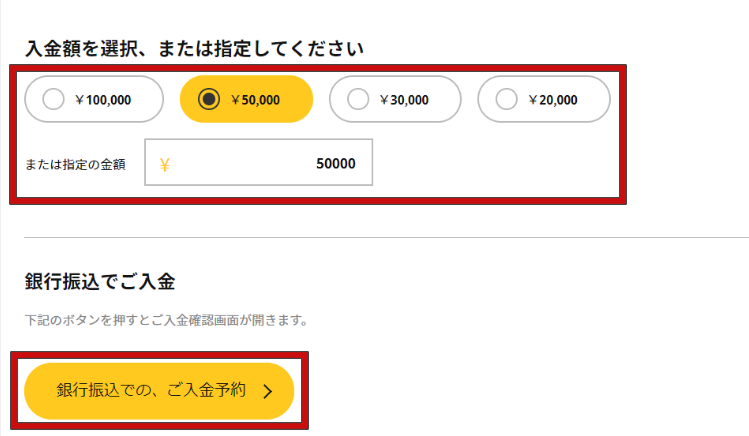749x436 pixels.
Task: Click the ¥50,000 amount label text
Action: [255, 99]
